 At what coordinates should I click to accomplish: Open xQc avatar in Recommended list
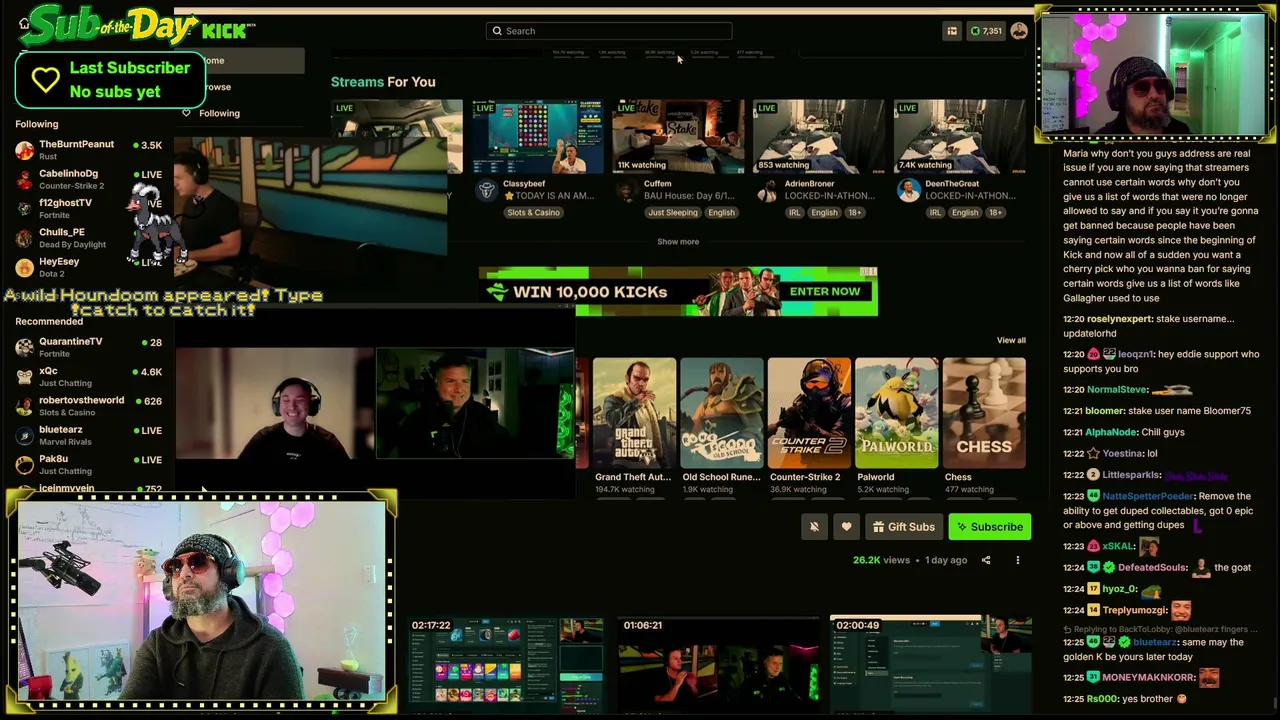coord(24,376)
